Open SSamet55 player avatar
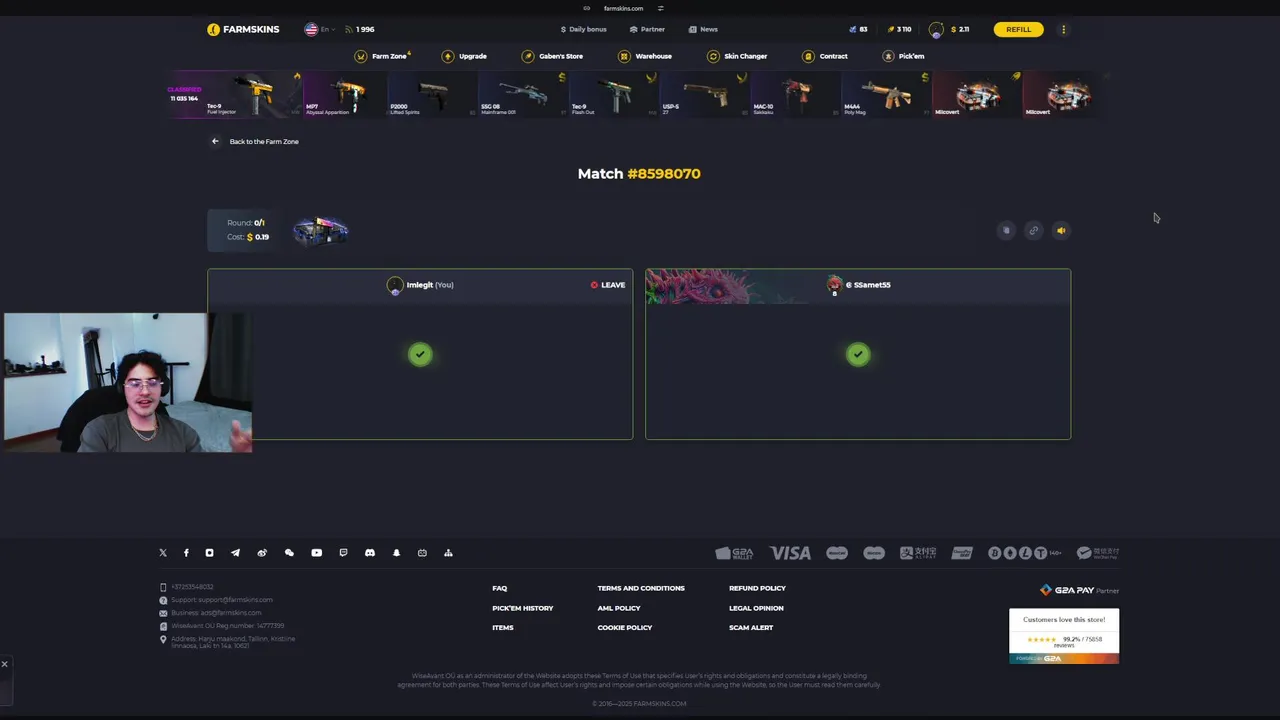This screenshot has width=1280, height=720. tap(834, 286)
